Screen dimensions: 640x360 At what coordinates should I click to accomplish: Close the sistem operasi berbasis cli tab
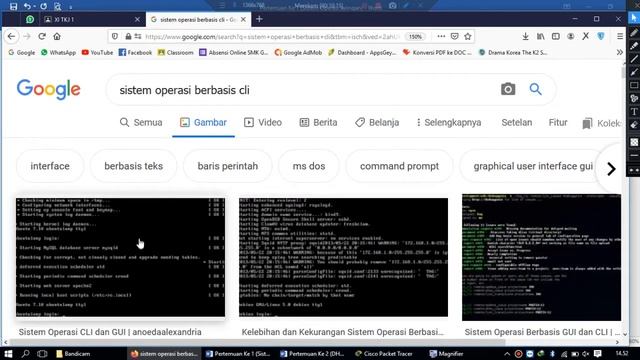pyautogui.click(x=243, y=19)
